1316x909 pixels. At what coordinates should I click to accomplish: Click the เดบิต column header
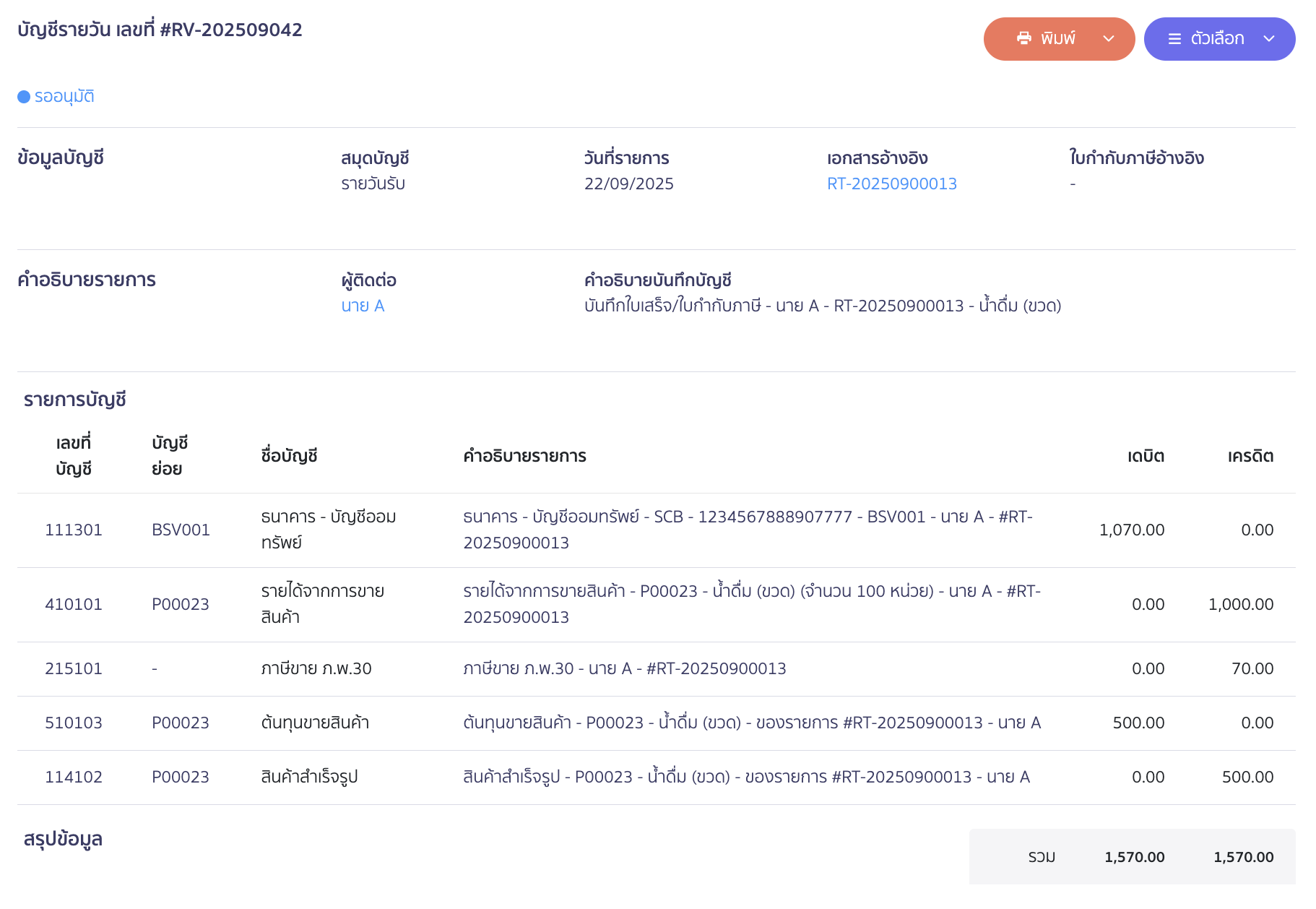coord(1146,456)
